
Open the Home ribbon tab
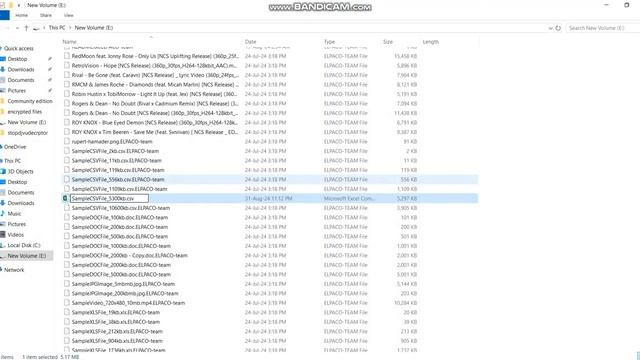tap(22, 16)
